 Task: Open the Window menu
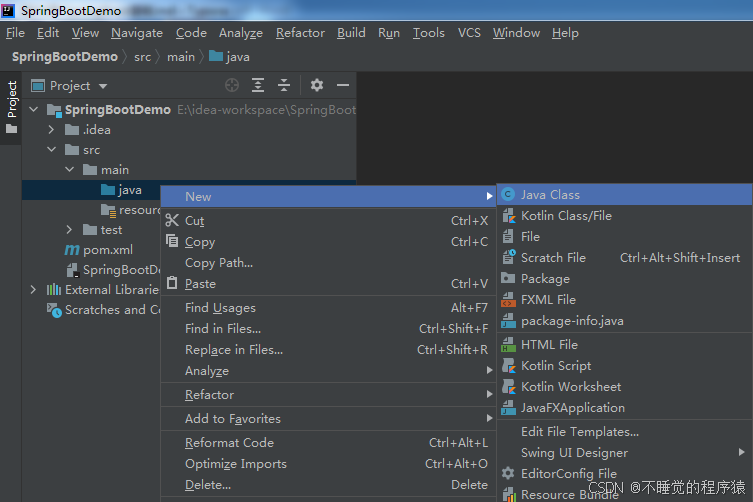coord(516,33)
